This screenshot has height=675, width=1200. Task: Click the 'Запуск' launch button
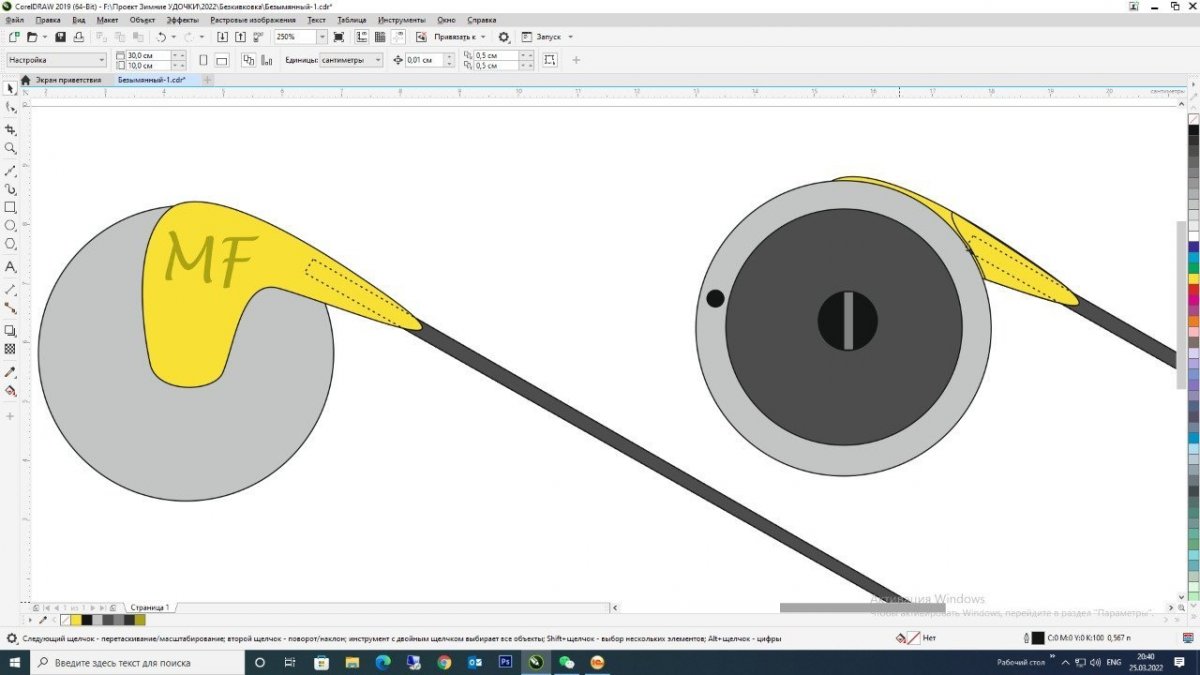pyautogui.click(x=548, y=37)
